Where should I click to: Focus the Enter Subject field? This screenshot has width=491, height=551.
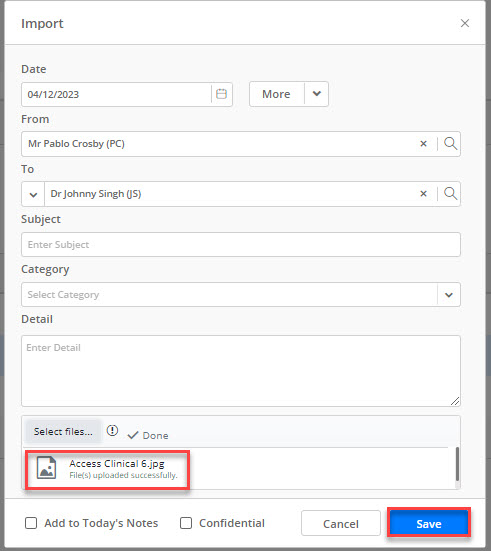241,245
